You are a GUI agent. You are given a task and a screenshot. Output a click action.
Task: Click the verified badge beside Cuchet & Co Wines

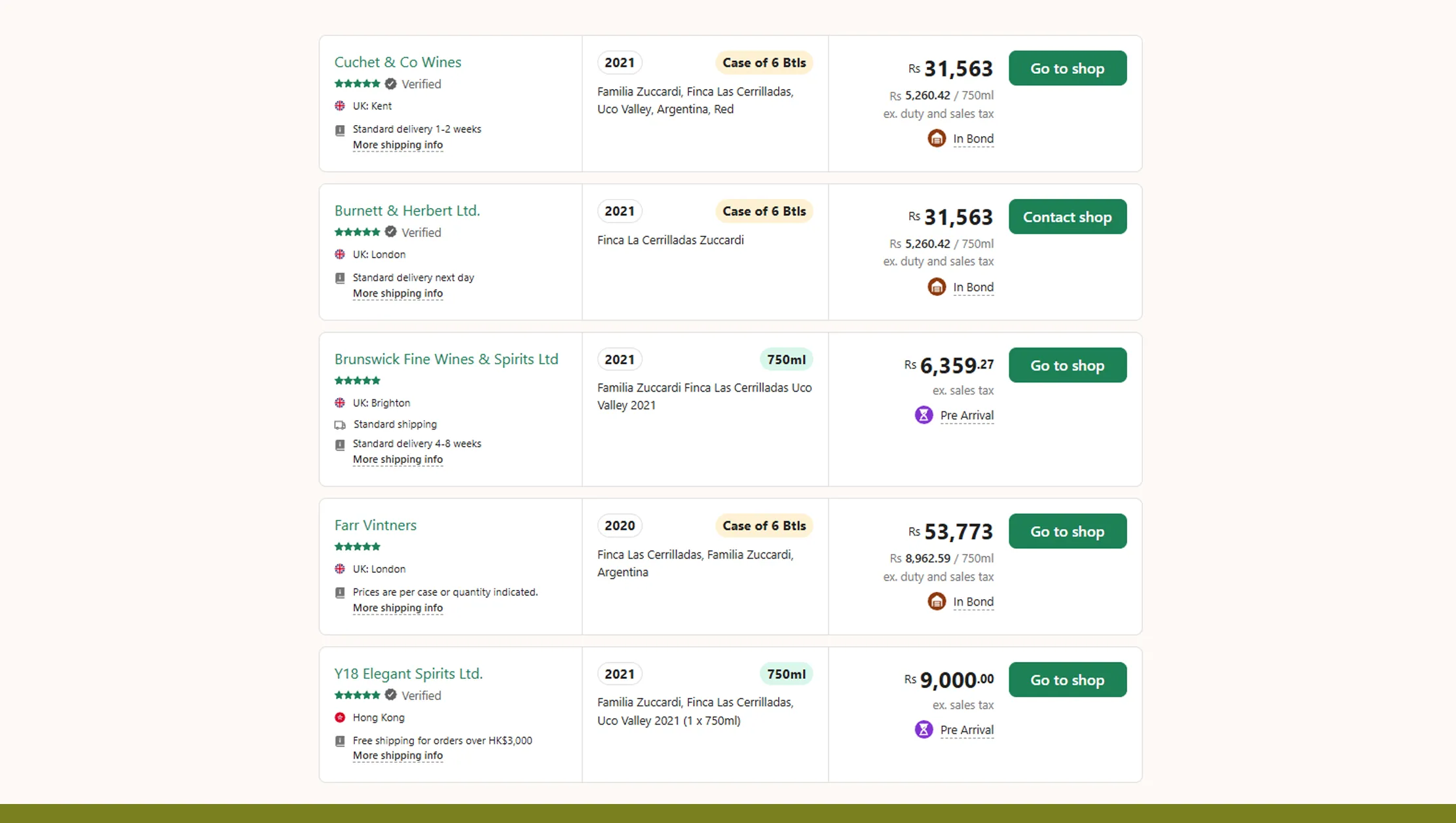click(390, 84)
